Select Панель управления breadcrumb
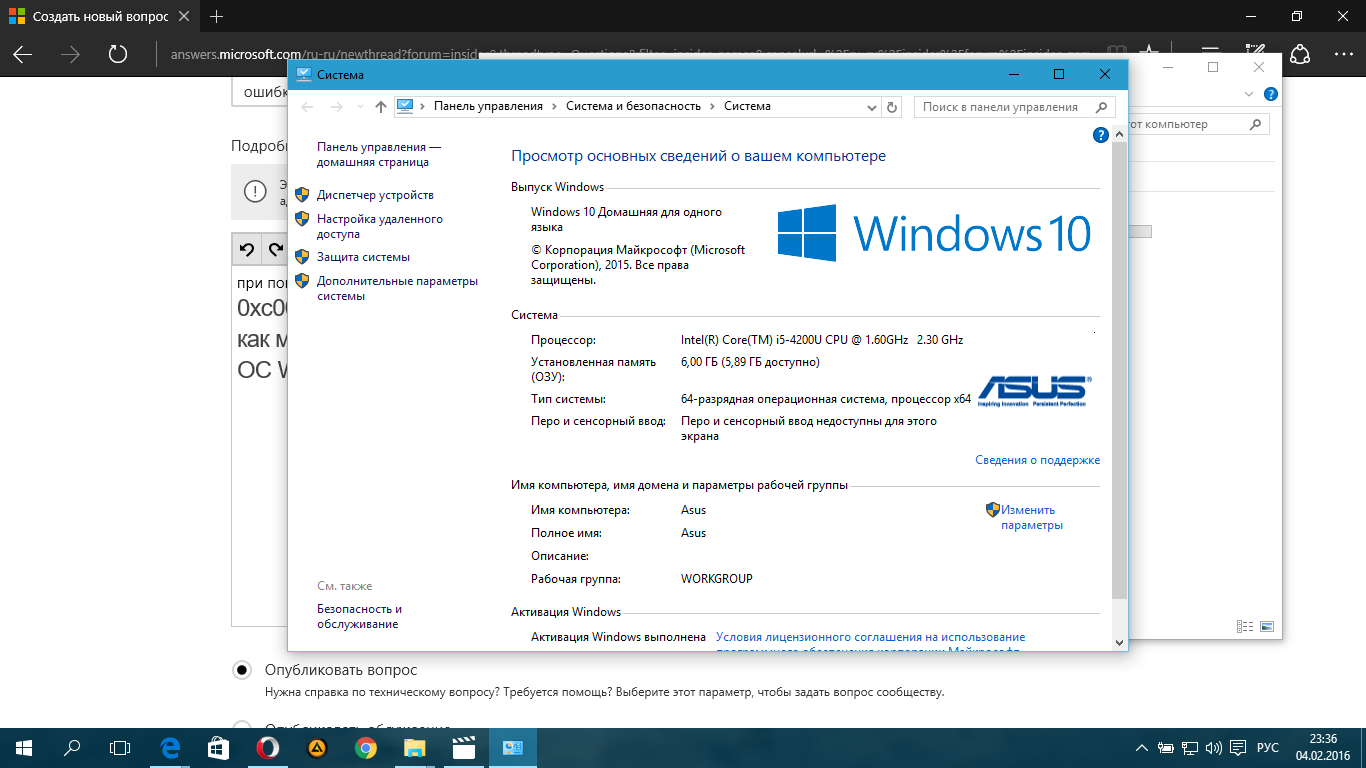 pos(488,106)
